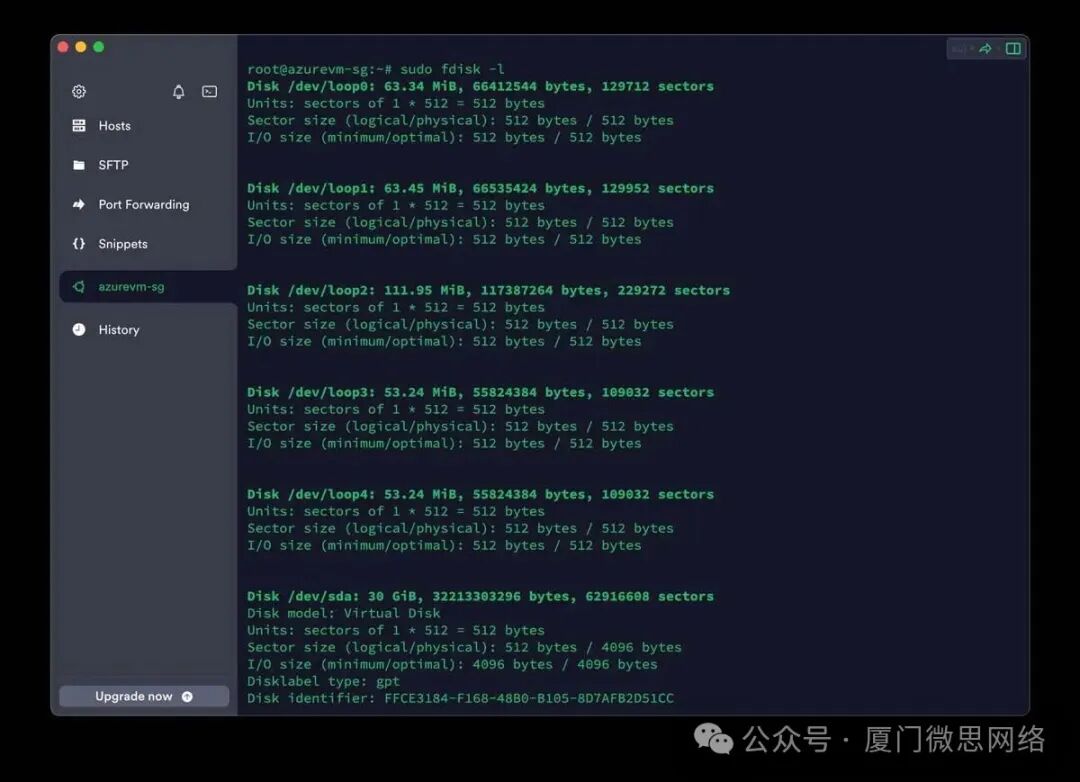Switch to the azurevm-sg session tab
The image size is (1080, 782).
[x=148, y=287]
